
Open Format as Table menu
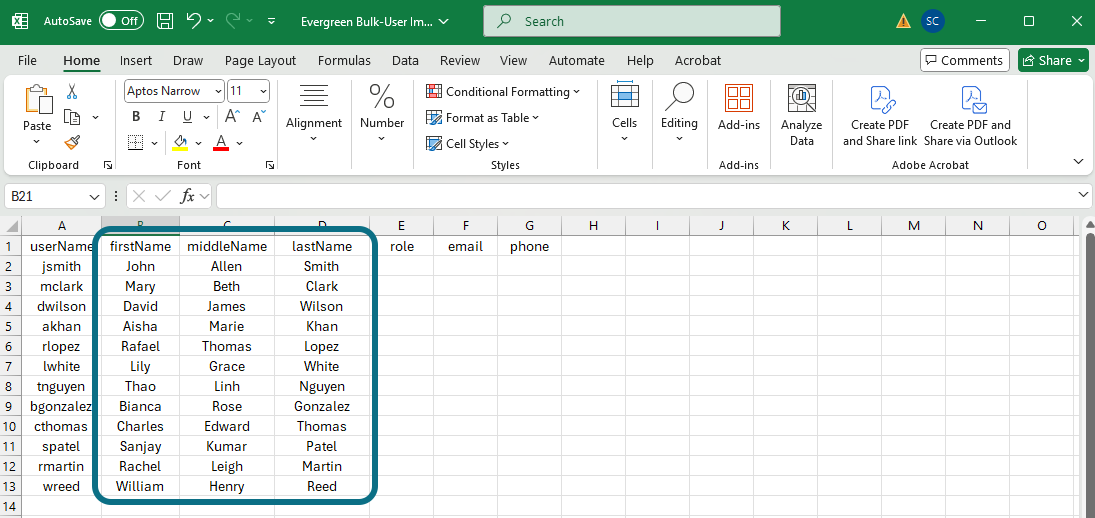pyautogui.click(x=483, y=117)
